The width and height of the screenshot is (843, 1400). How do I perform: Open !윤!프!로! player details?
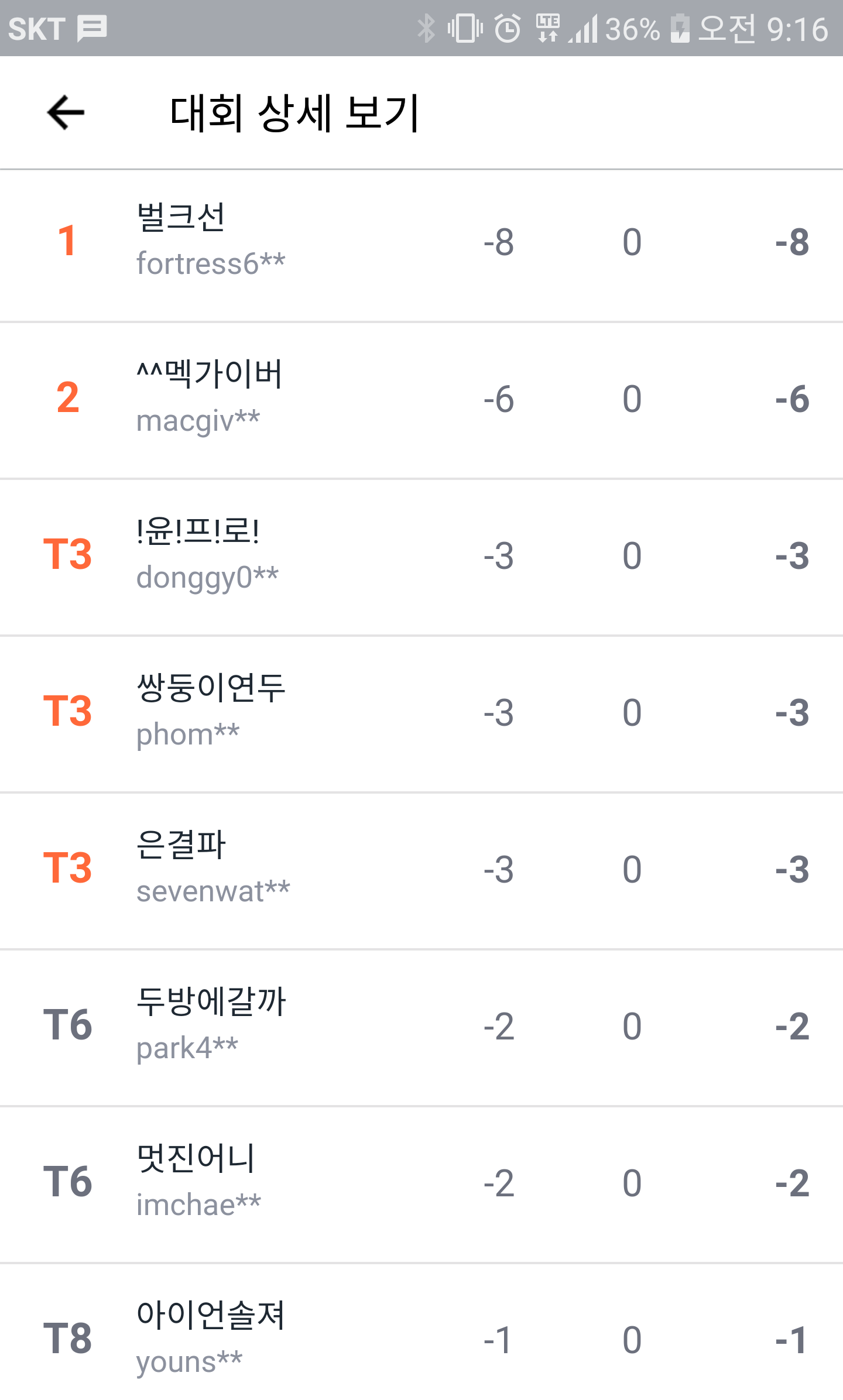421,556
